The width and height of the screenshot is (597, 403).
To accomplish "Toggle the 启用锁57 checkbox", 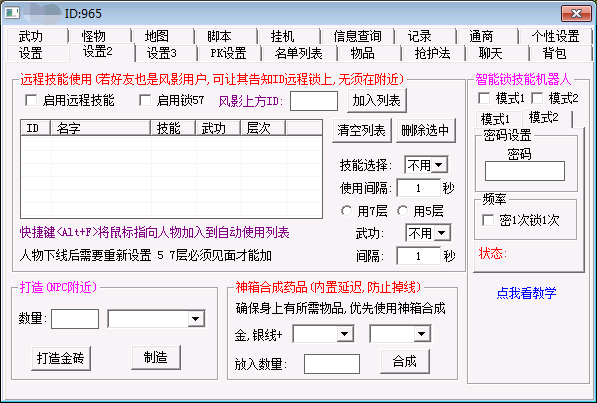I will coord(145,101).
